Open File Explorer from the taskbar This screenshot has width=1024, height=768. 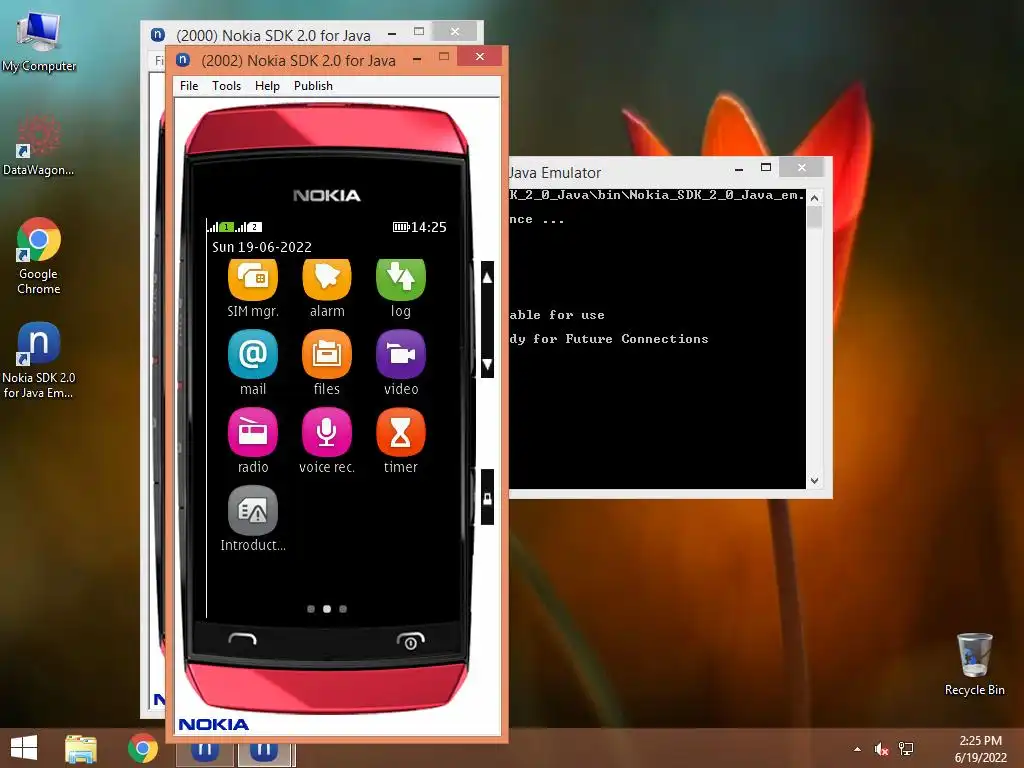[x=81, y=748]
